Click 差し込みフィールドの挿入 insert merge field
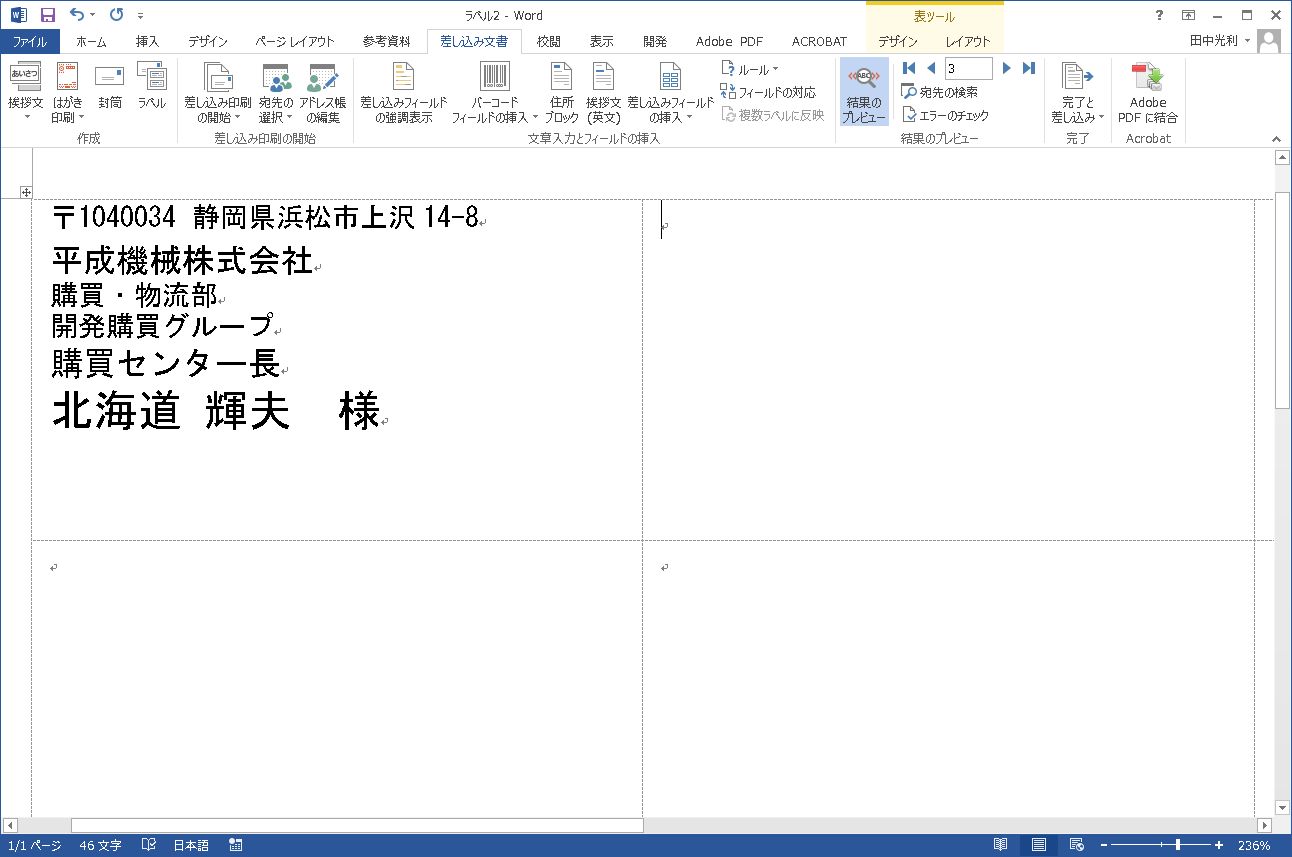The width and height of the screenshot is (1292, 857). (x=670, y=92)
